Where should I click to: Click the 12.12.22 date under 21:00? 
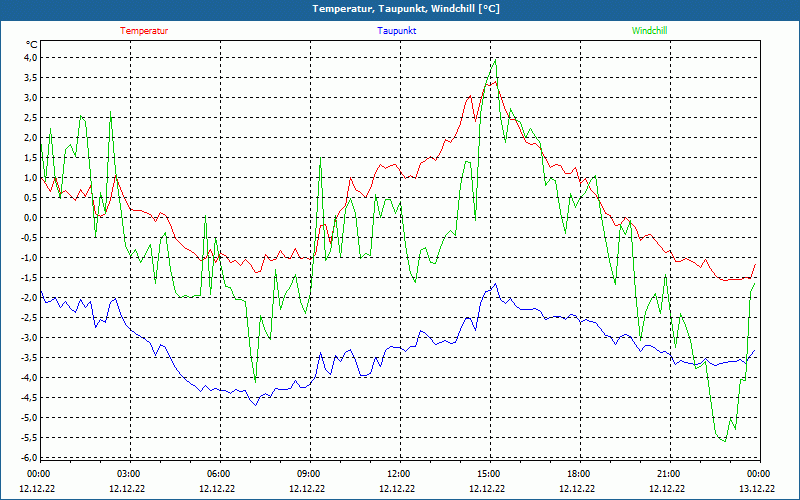667,488
